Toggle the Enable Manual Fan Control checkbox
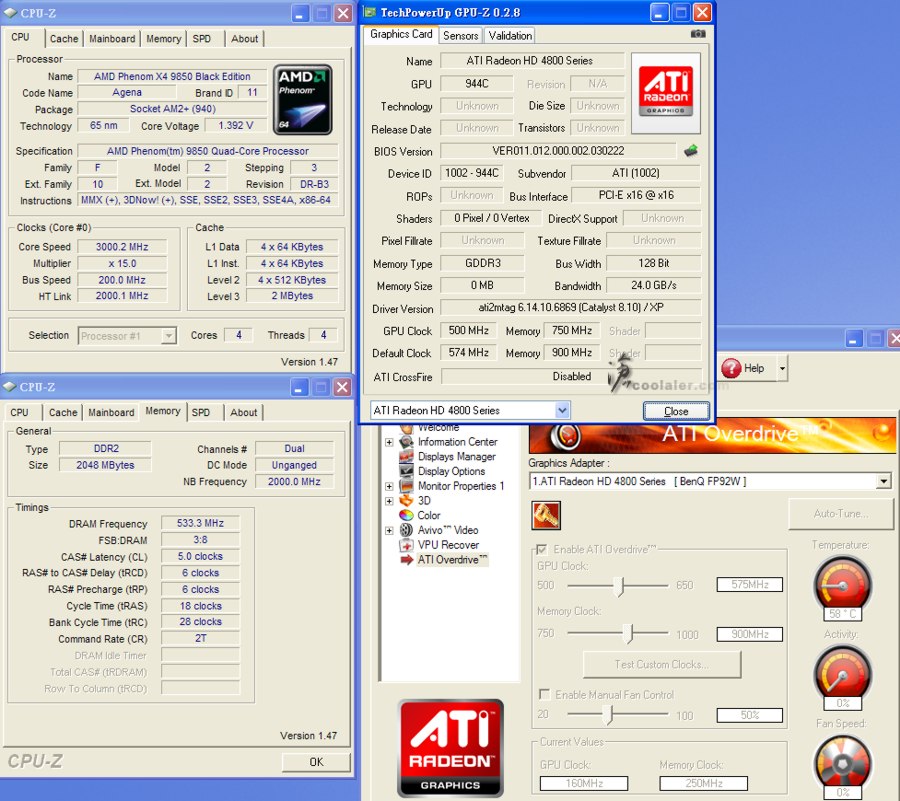 coord(544,695)
